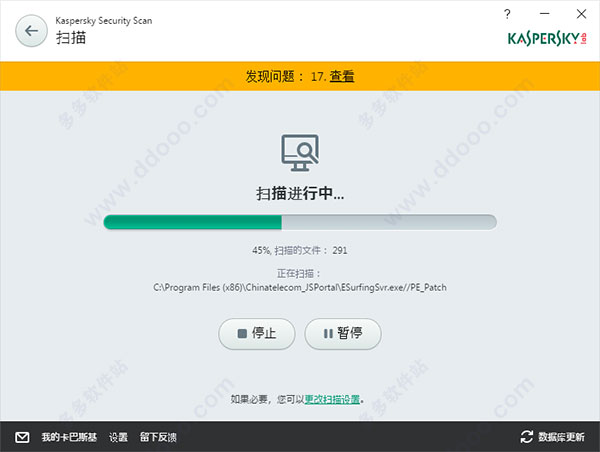This screenshot has height=452, width=600.
Task: Click the Kaspersky Lab logo
Action: (x=547, y=38)
